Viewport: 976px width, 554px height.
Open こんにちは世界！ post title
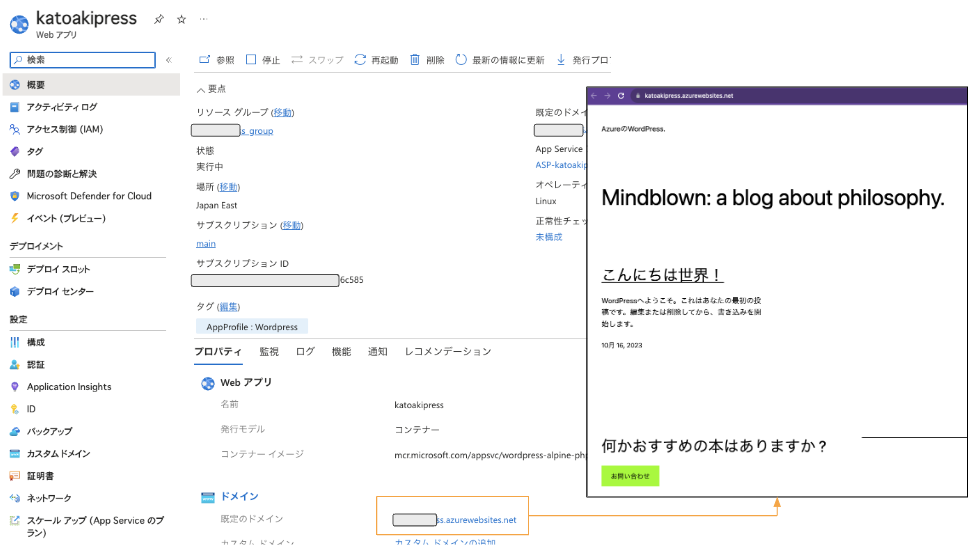tap(662, 275)
